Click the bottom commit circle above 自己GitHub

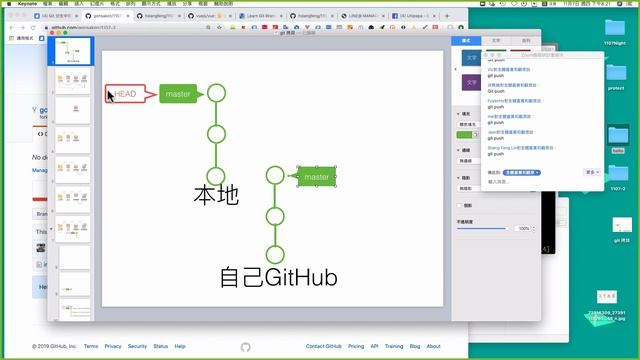pyautogui.click(x=275, y=254)
